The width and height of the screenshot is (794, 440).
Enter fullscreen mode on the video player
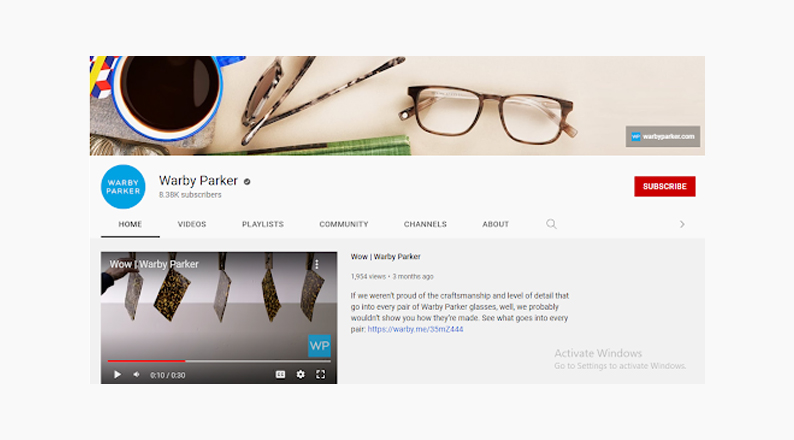click(321, 375)
